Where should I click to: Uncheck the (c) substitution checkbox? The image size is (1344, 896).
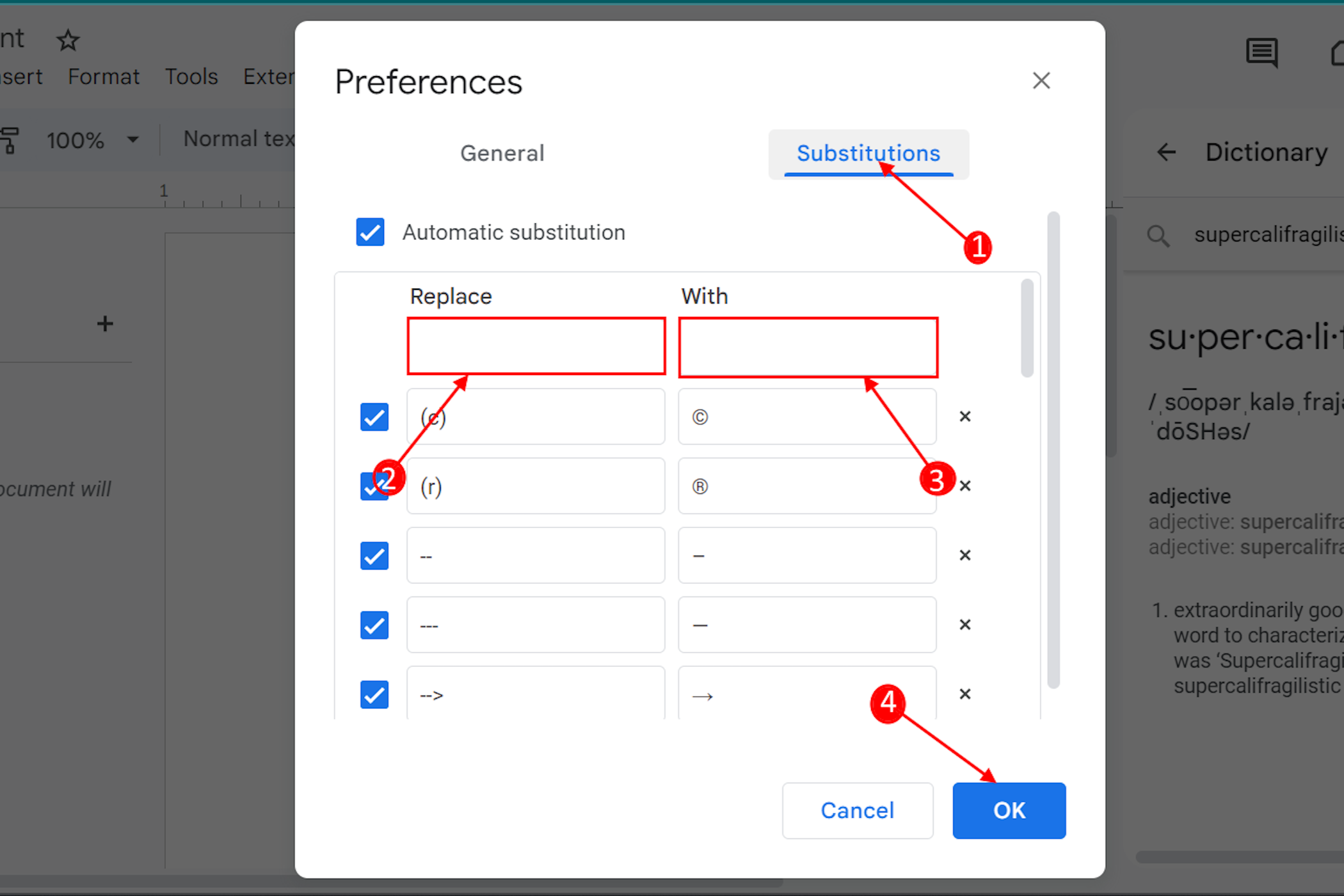(x=374, y=417)
